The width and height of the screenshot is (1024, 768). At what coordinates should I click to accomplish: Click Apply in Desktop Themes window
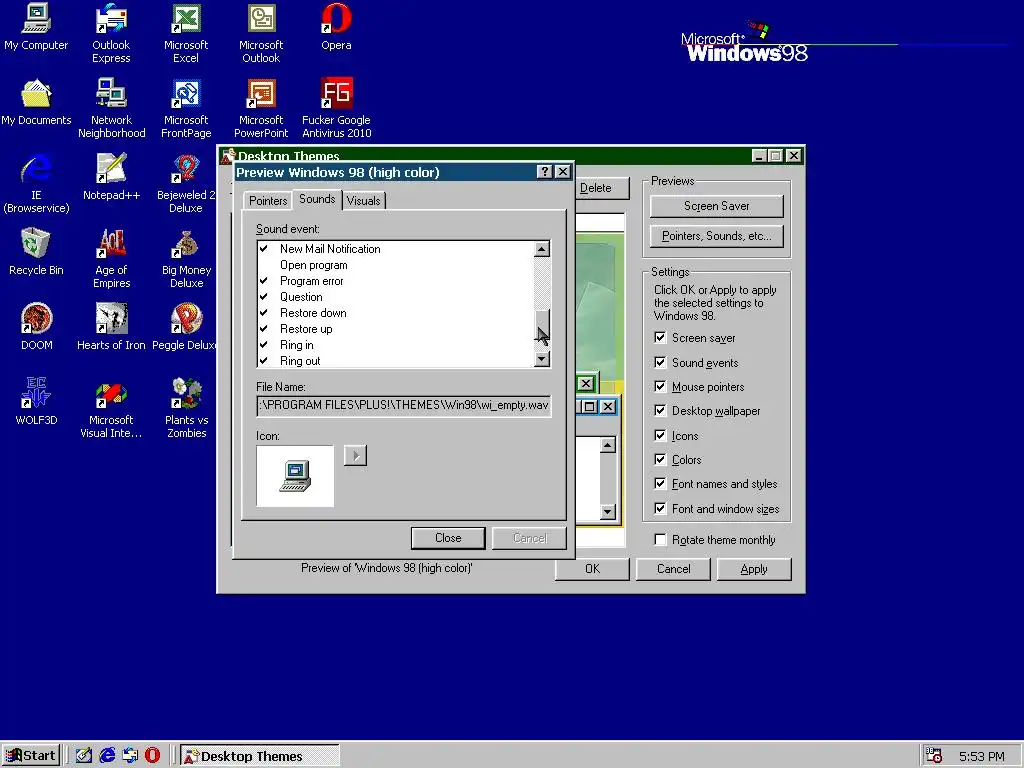[x=754, y=569]
